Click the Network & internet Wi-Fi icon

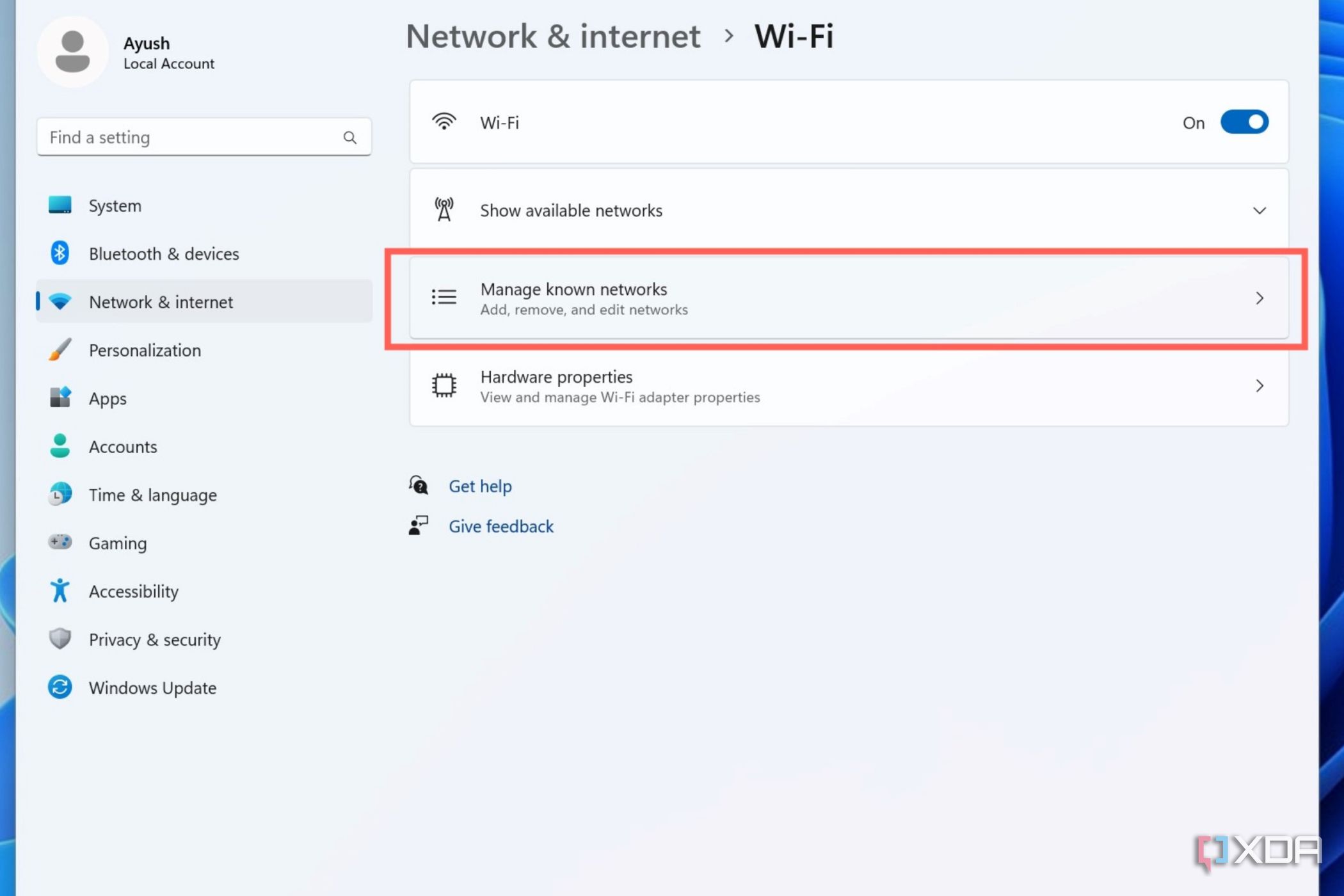click(60, 301)
